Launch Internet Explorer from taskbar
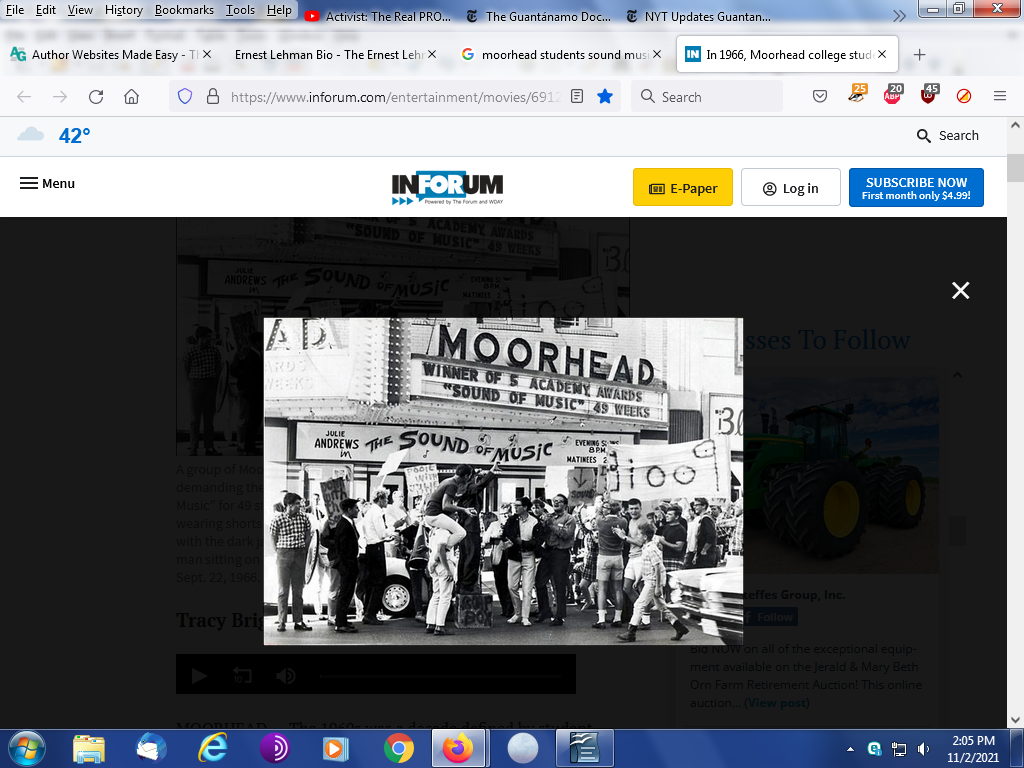The image size is (1024, 768). point(213,748)
